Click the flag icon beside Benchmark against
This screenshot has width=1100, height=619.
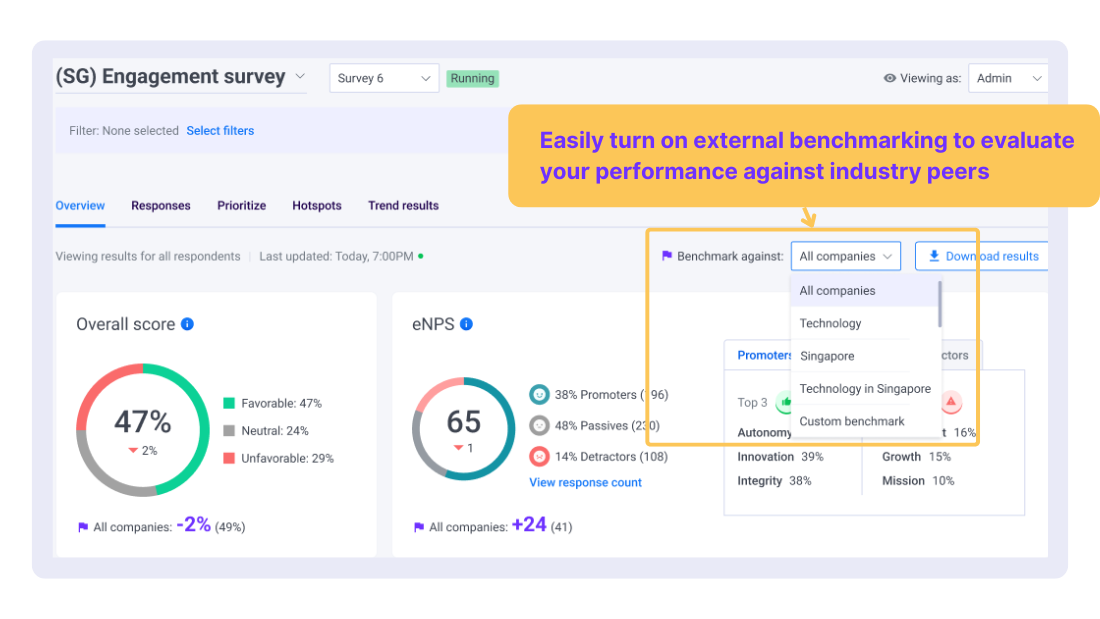666,256
